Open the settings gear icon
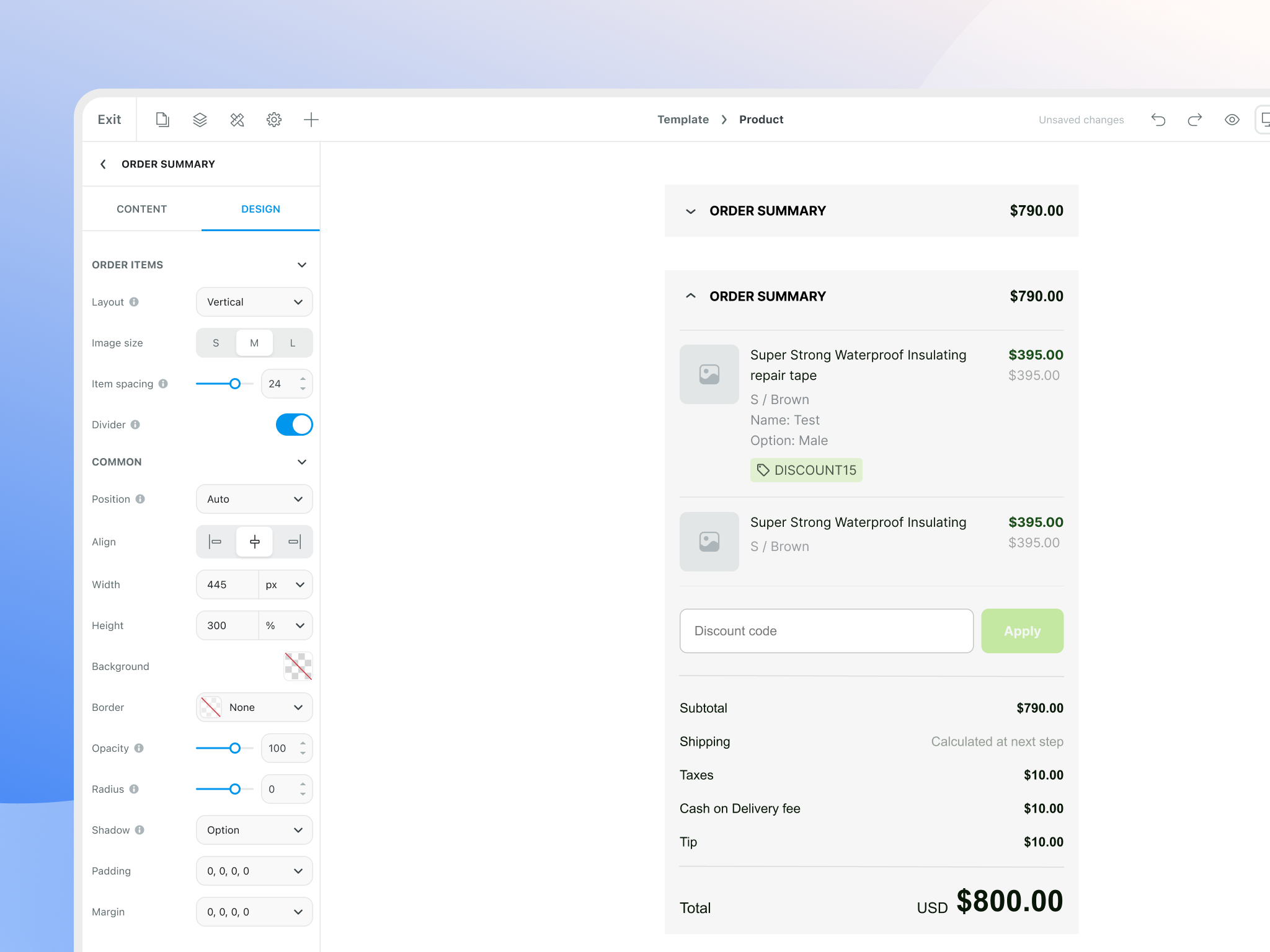This screenshot has width=1270, height=952. pos(274,120)
